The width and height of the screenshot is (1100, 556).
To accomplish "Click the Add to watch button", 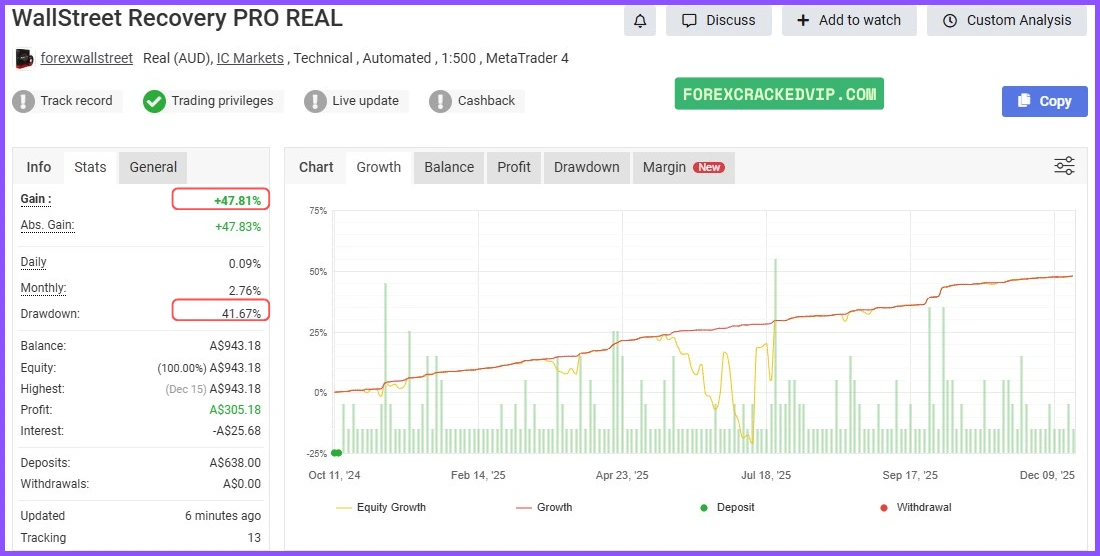I will click(x=849, y=20).
